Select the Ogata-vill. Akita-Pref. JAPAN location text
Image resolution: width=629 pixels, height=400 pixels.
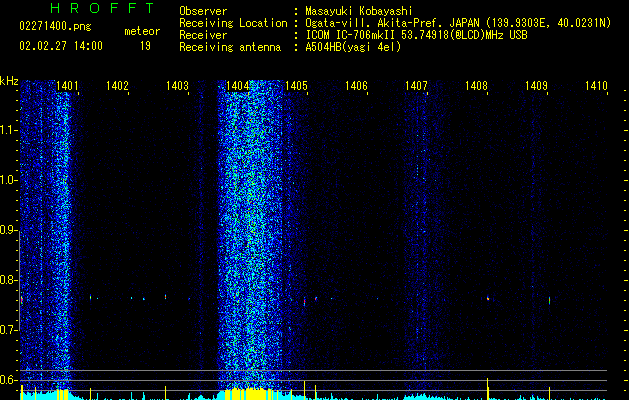coord(458,23)
